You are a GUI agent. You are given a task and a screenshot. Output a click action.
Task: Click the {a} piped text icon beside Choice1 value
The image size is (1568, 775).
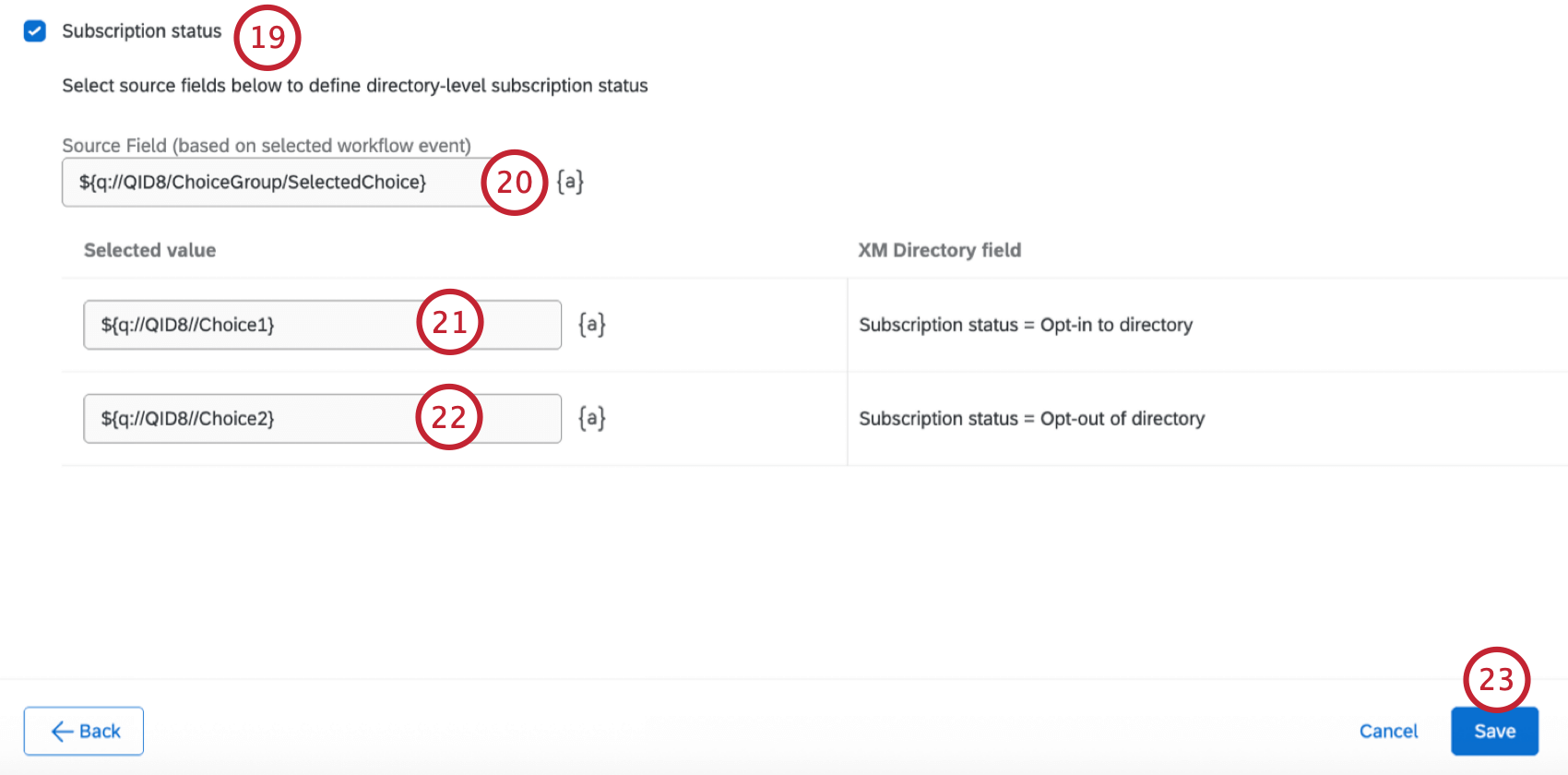[591, 324]
